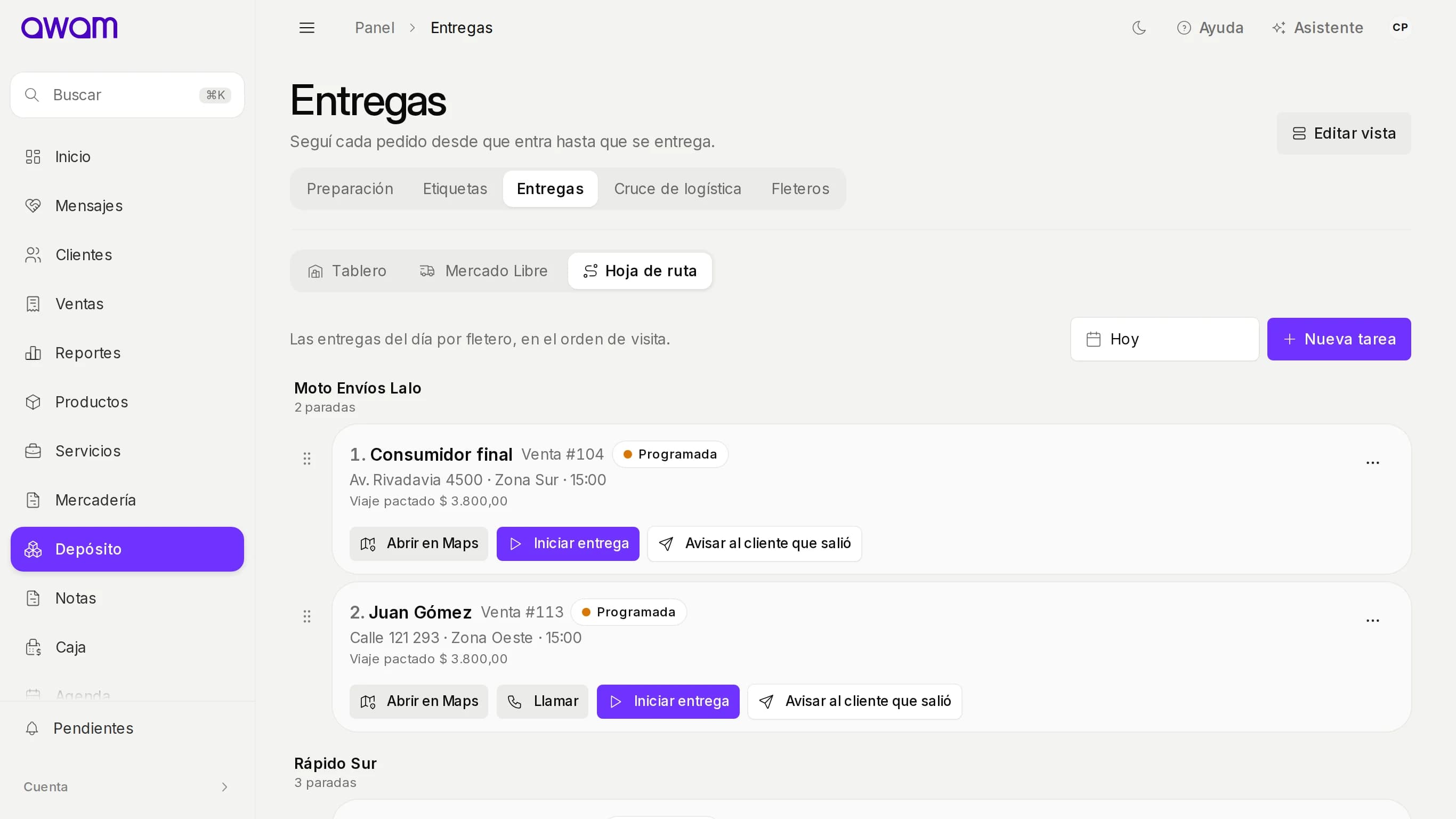Call Juan Gómez with Llamar
This screenshot has width=1456, height=819.
point(543,702)
